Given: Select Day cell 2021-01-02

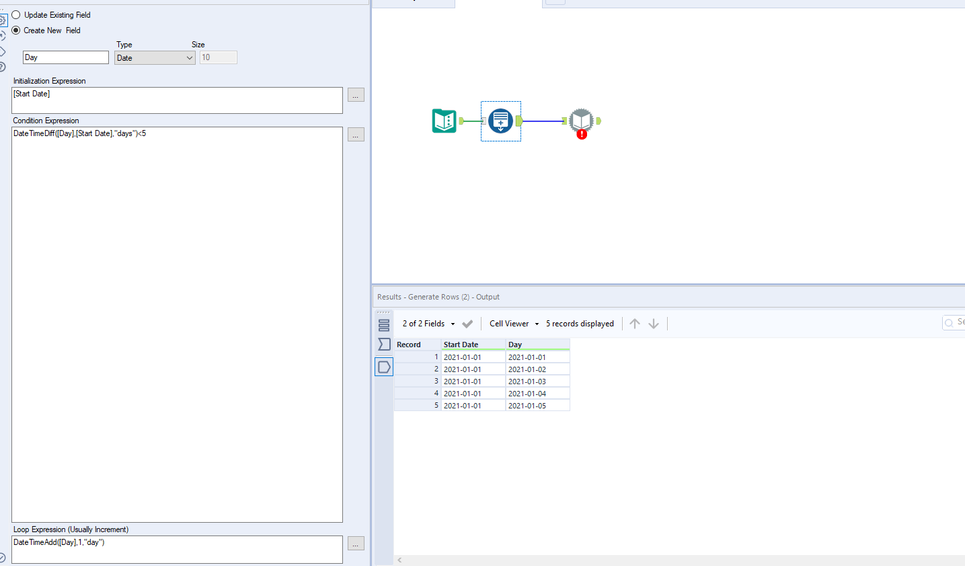Looking at the screenshot, I should [x=537, y=369].
